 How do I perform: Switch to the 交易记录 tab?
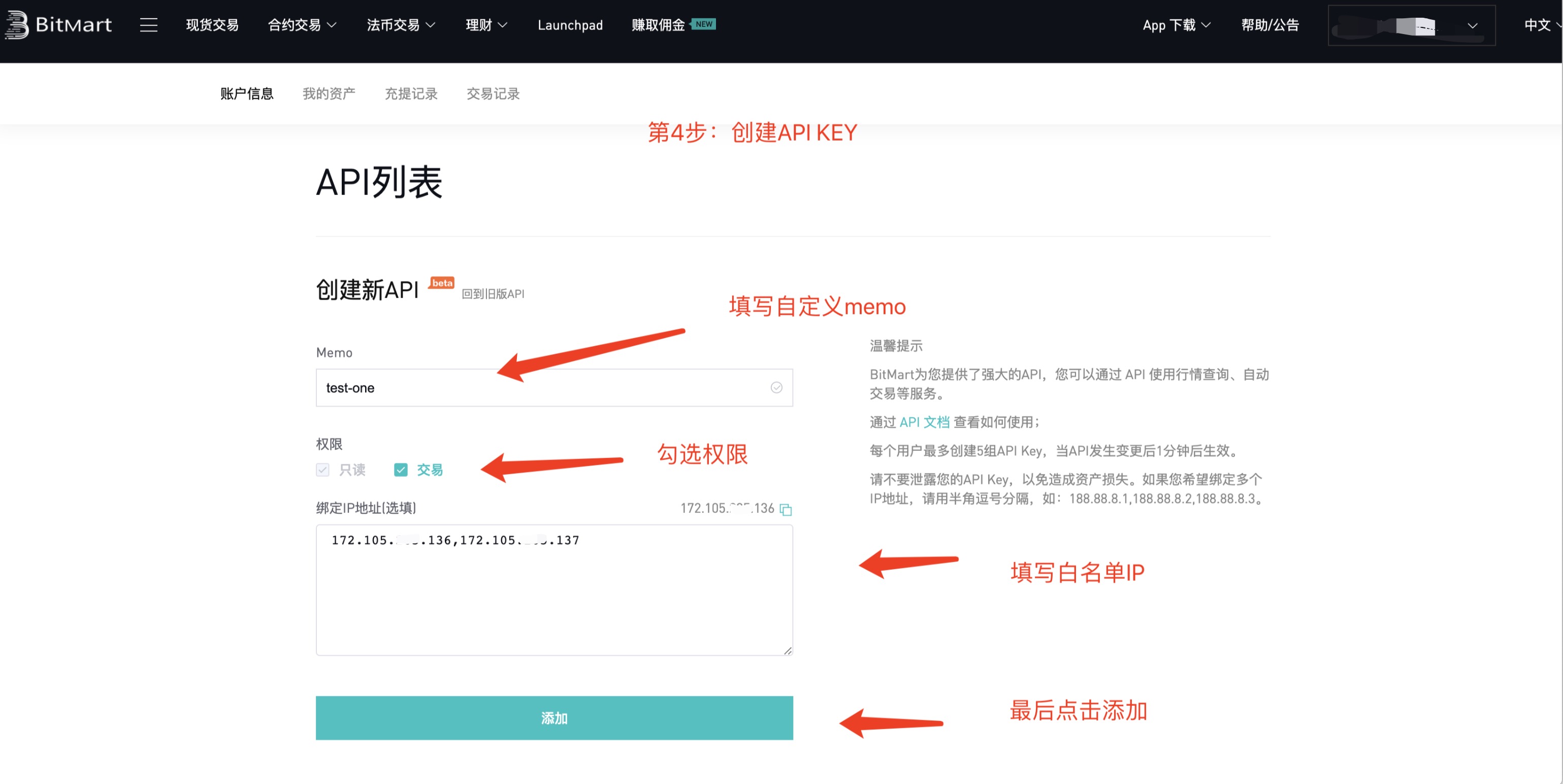click(x=493, y=93)
